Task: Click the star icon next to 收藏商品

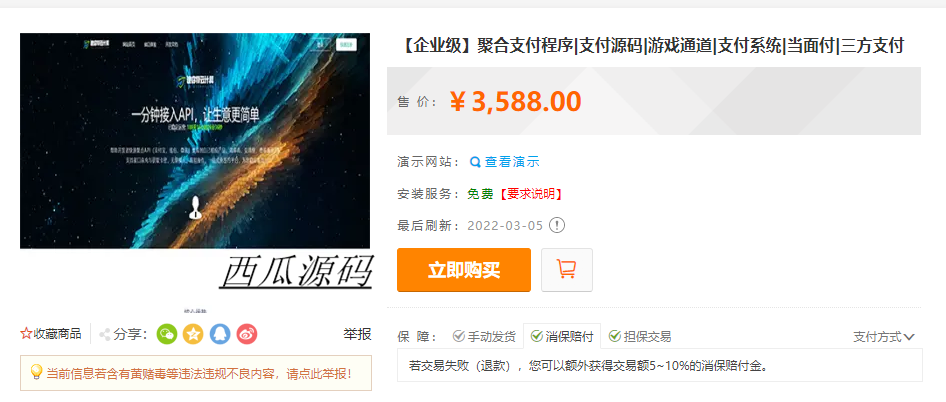Action: (26, 334)
